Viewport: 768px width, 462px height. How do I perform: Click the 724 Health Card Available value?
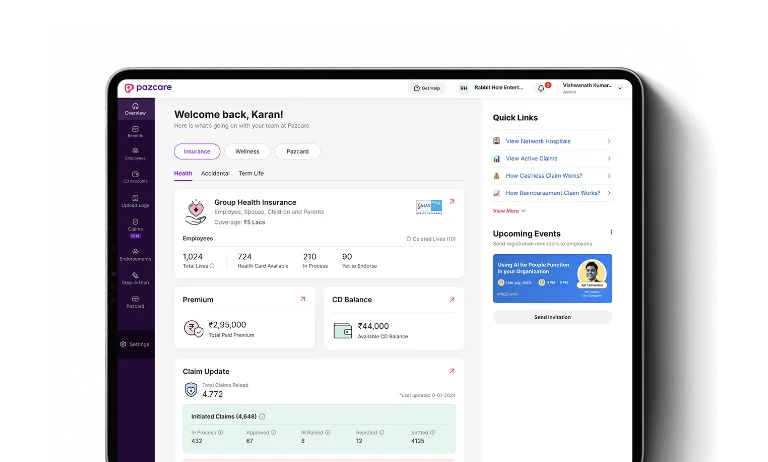pos(244,257)
